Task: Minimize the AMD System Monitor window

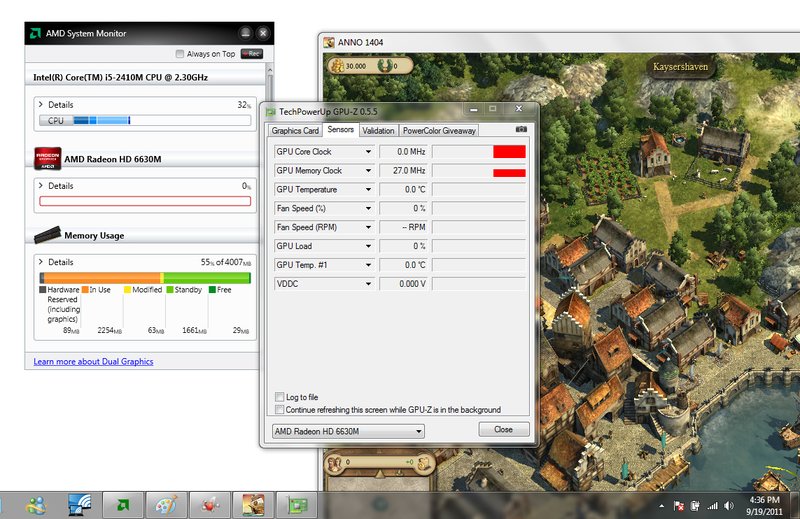Action: click(245, 33)
